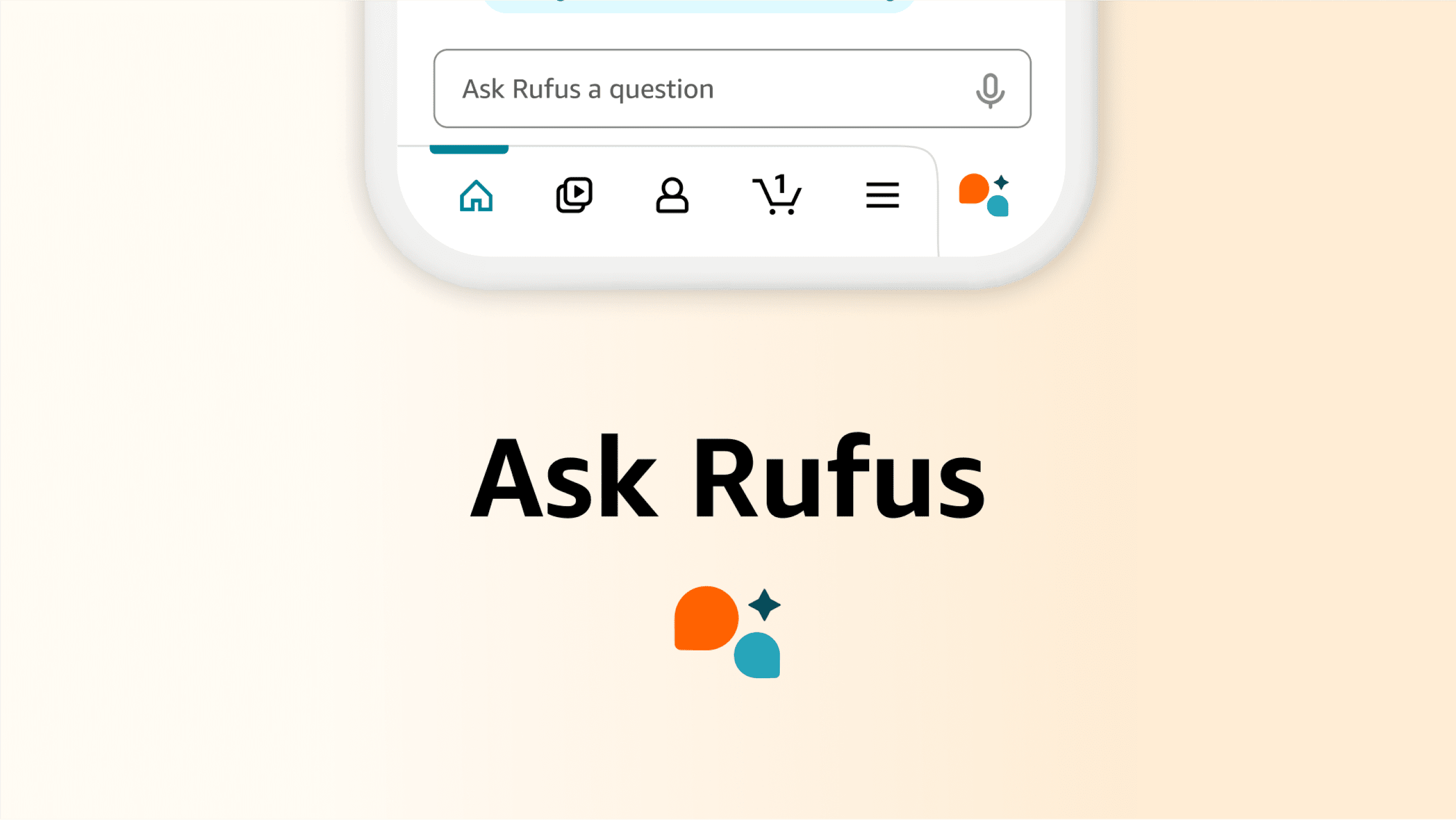Click the Ask Rufus a question input field

(x=729, y=88)
